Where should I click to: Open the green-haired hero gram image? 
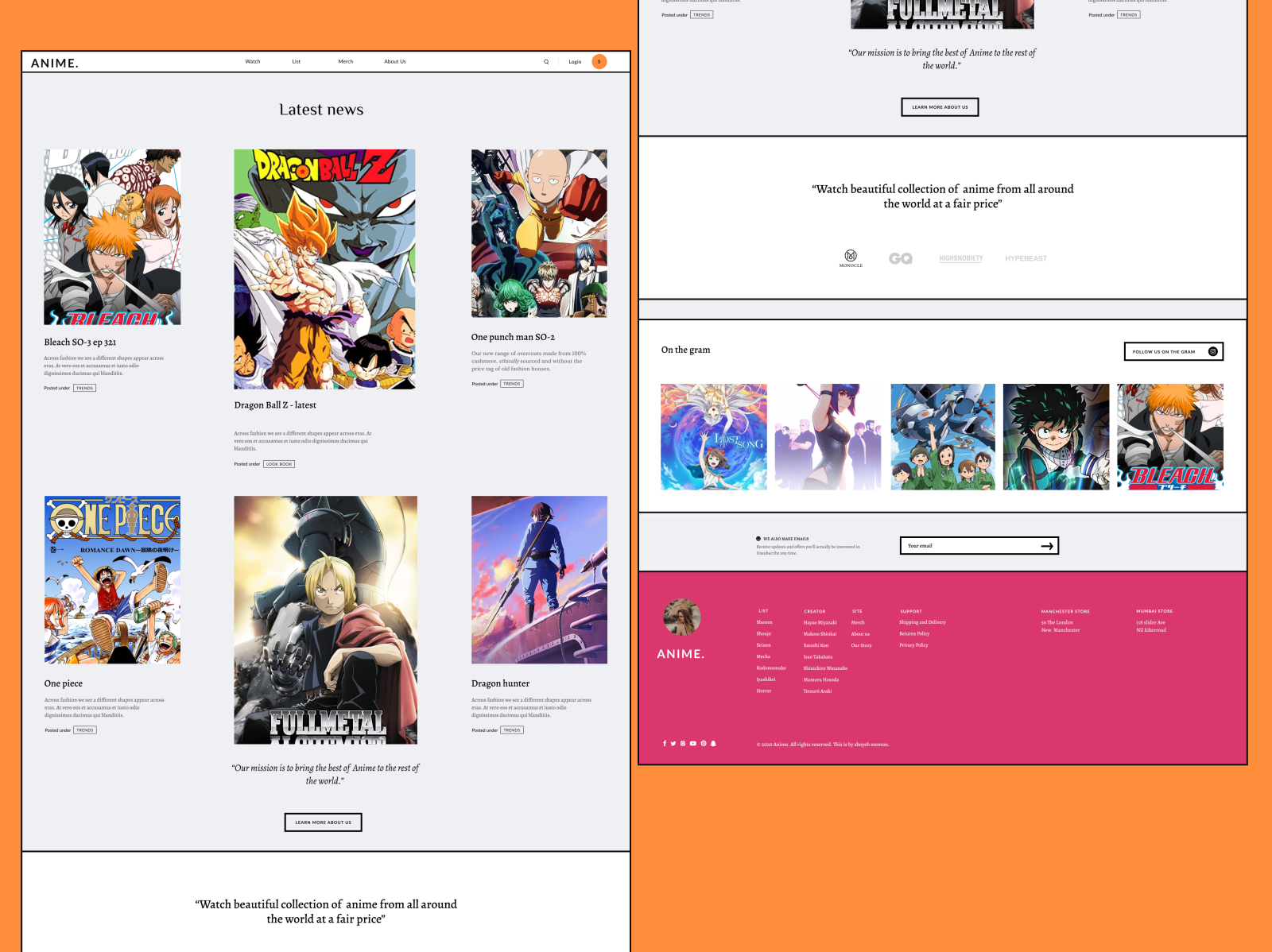click(x=1056, y=437)
